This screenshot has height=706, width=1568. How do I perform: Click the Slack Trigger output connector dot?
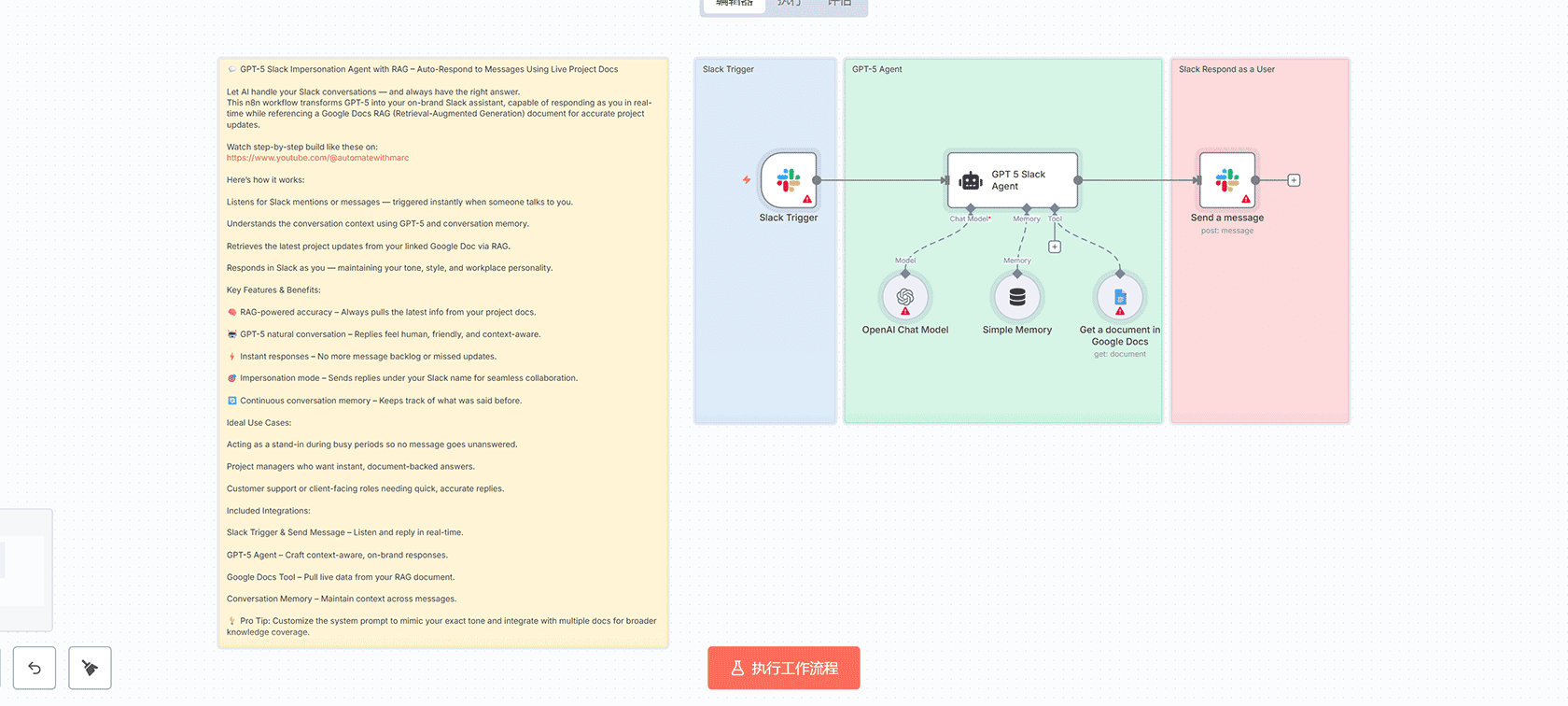tap(817, 180)
